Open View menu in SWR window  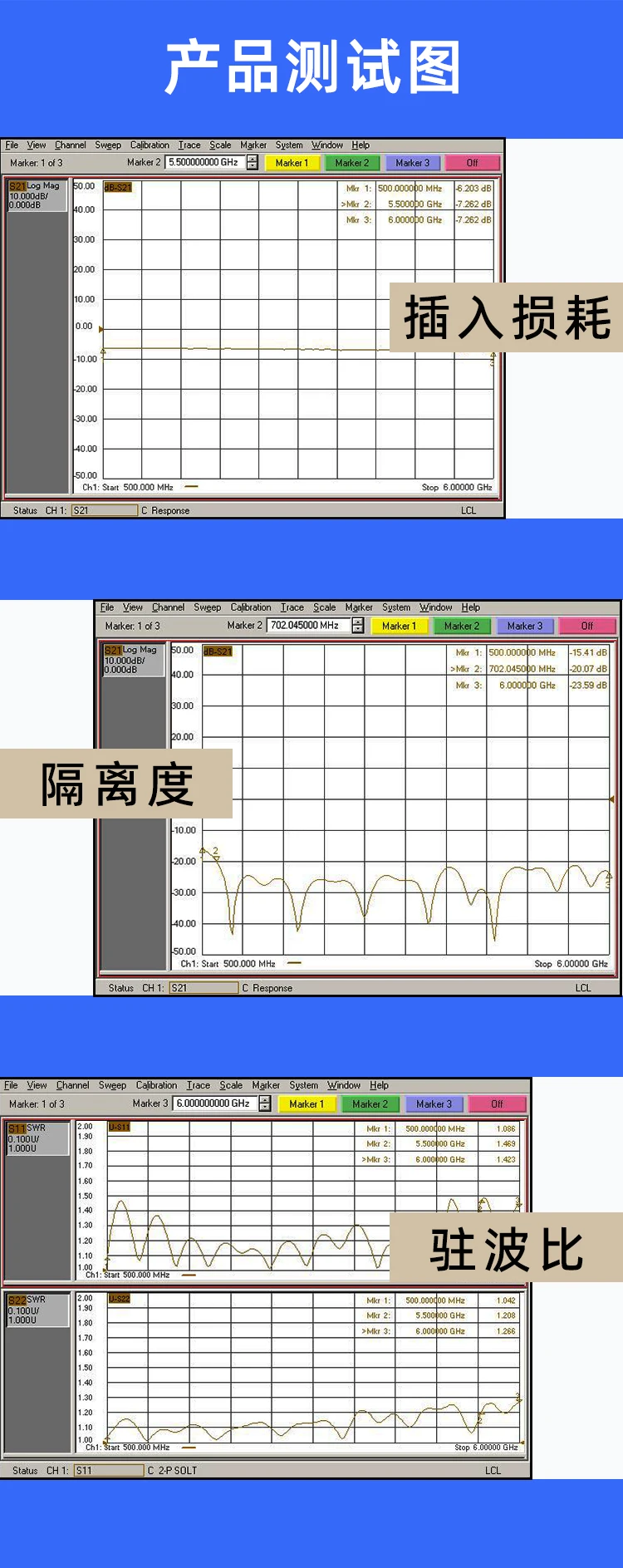[37, 1085]
